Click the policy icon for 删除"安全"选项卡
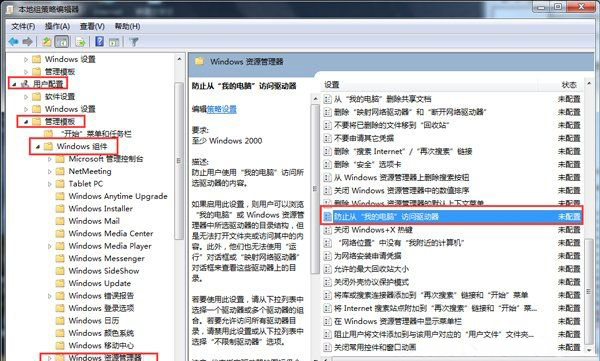Screen dimensions: 600x361 coord(327,164)
